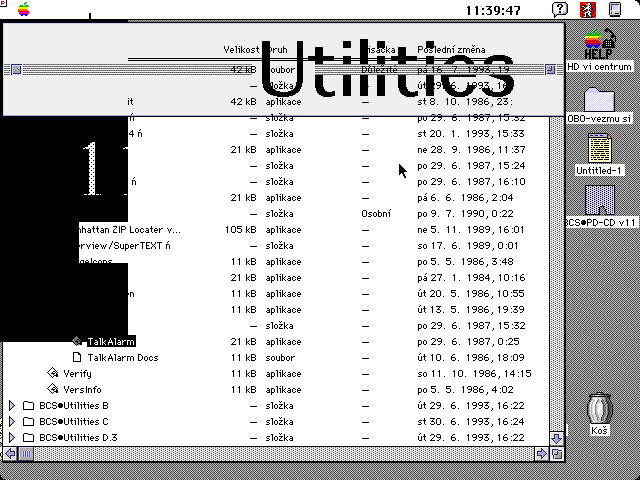Click the horizontal scrollbar left arrow
This screenshot has width=640, height=480.
[11, 453]
